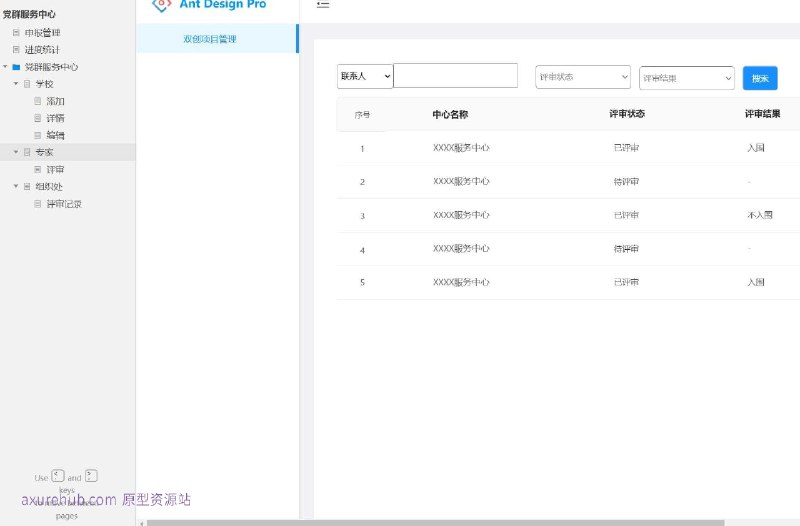Open the 申报管理 page in tree

click(42, 33)
